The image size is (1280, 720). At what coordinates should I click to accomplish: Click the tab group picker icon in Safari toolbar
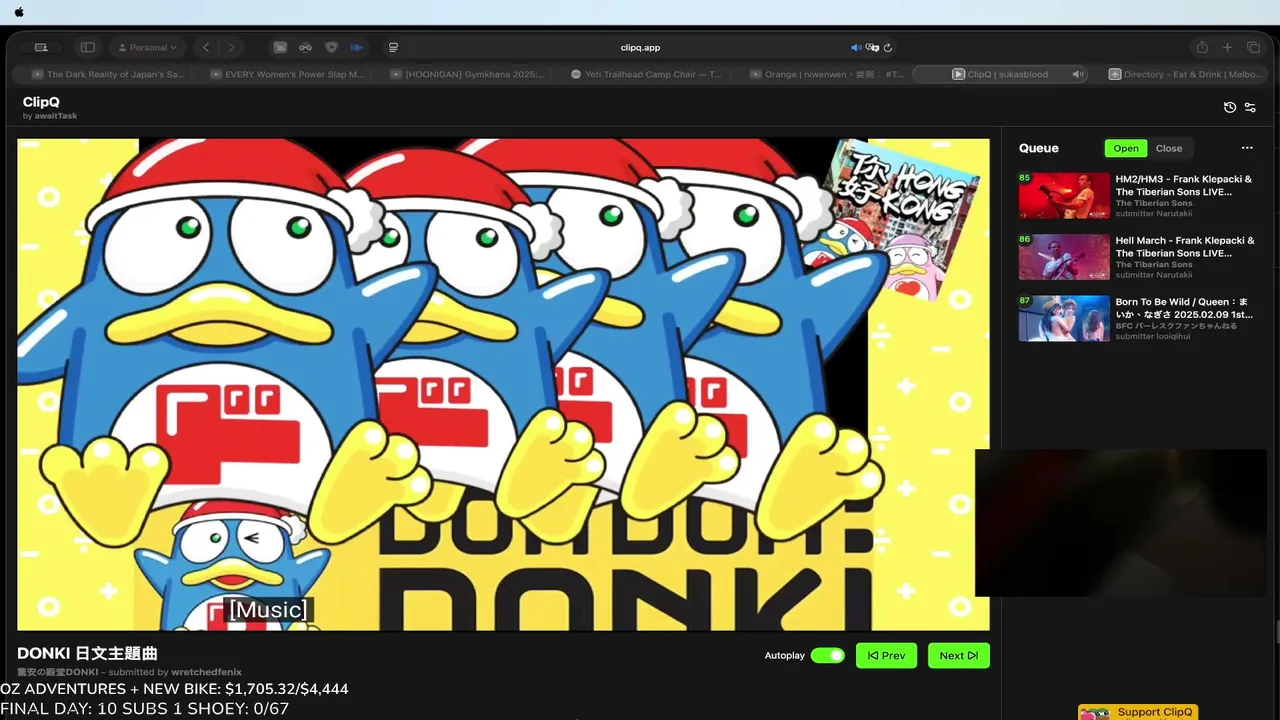[41, 47]
